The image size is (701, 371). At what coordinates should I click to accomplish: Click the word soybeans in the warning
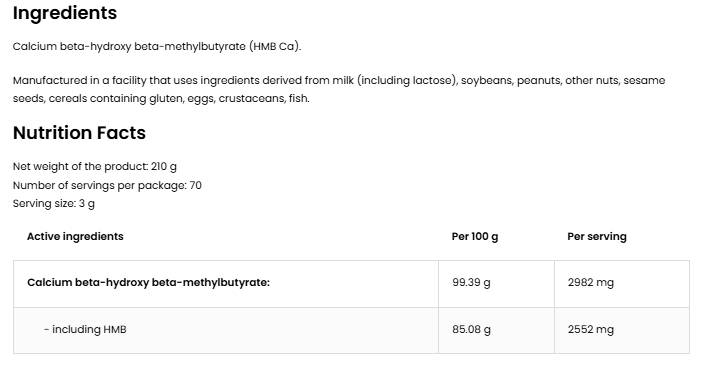coord(487,81)
